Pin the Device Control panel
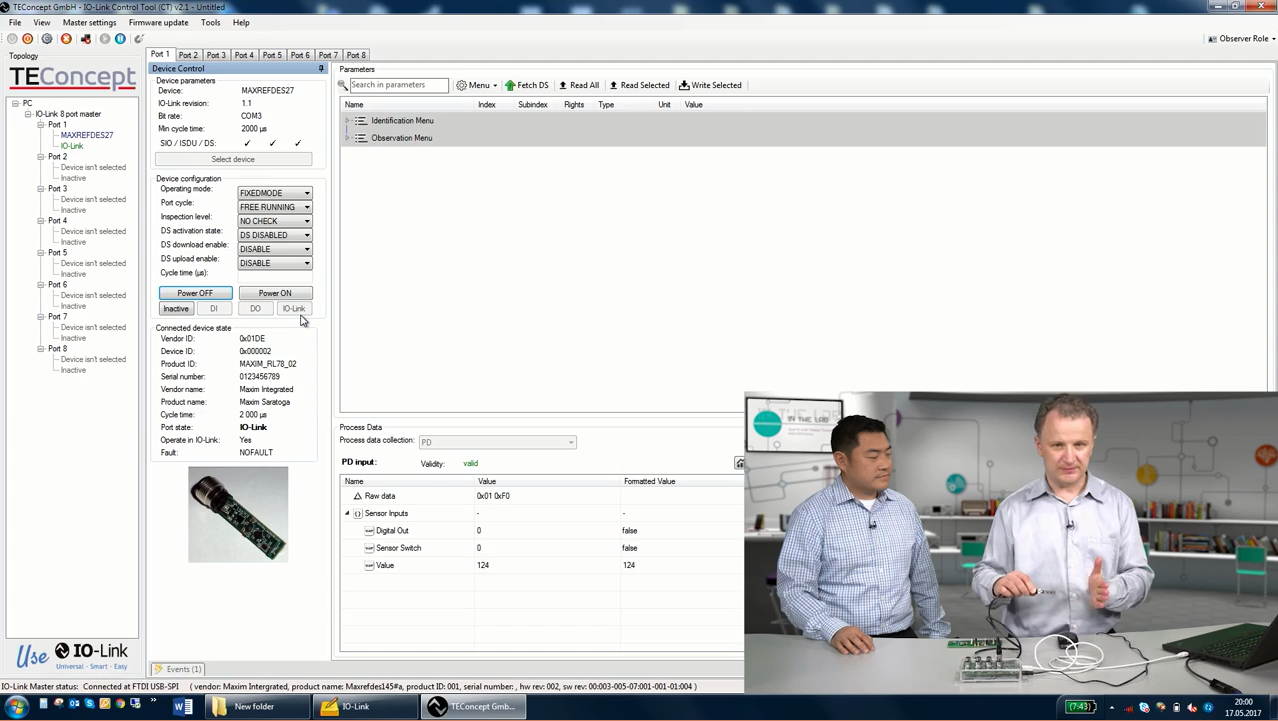The width and height of the screenshot is (1278, 721). [321, 69]
